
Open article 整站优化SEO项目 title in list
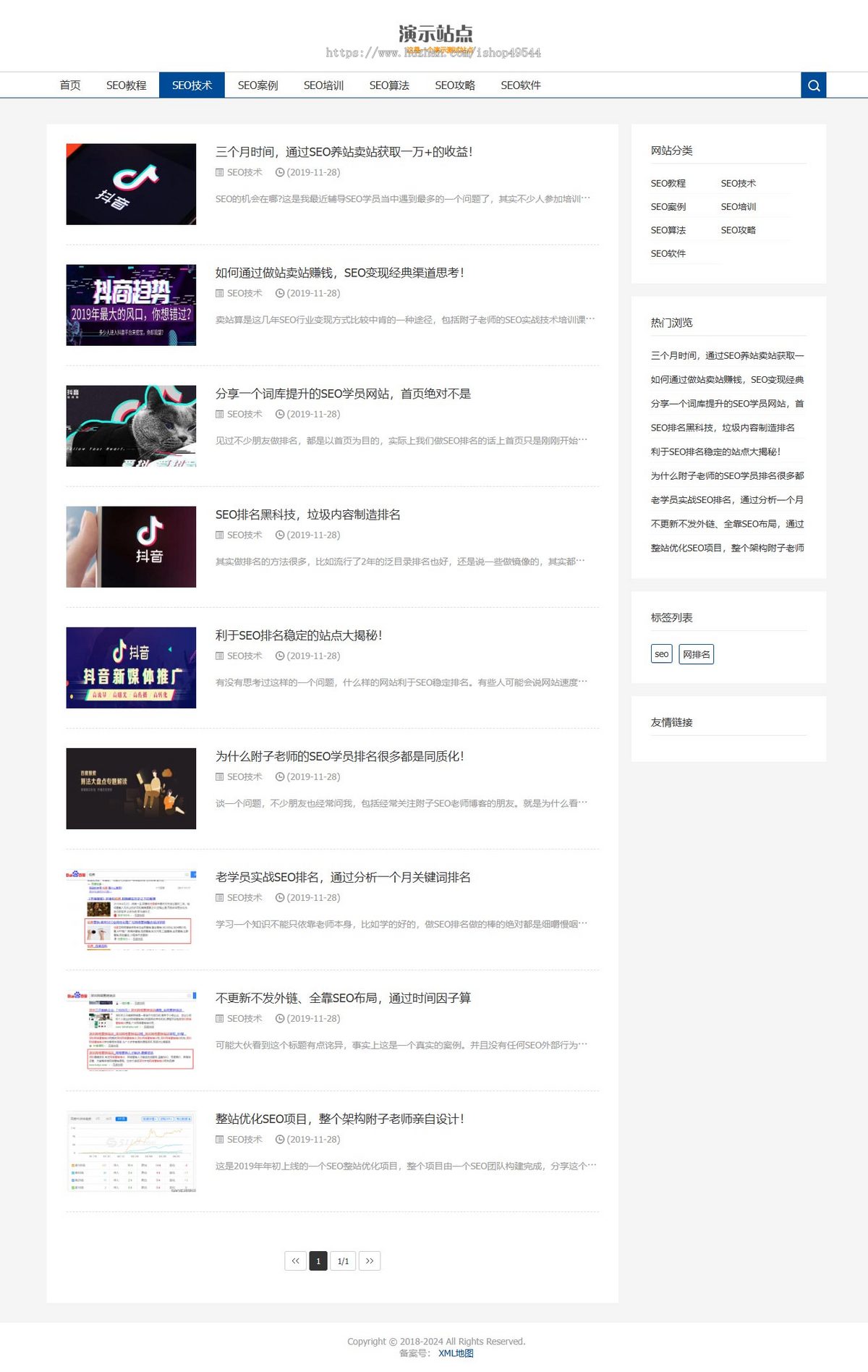coord(339,1119)
